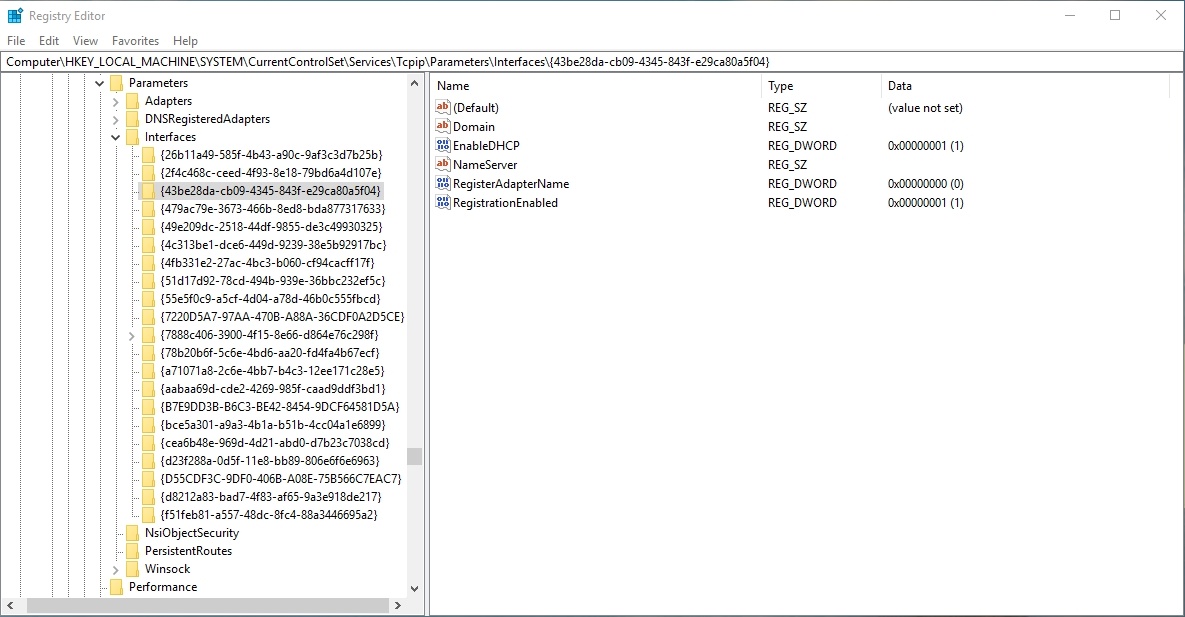Click the Winsock folder icon
1185x617 pixels.
click(132, 569)
